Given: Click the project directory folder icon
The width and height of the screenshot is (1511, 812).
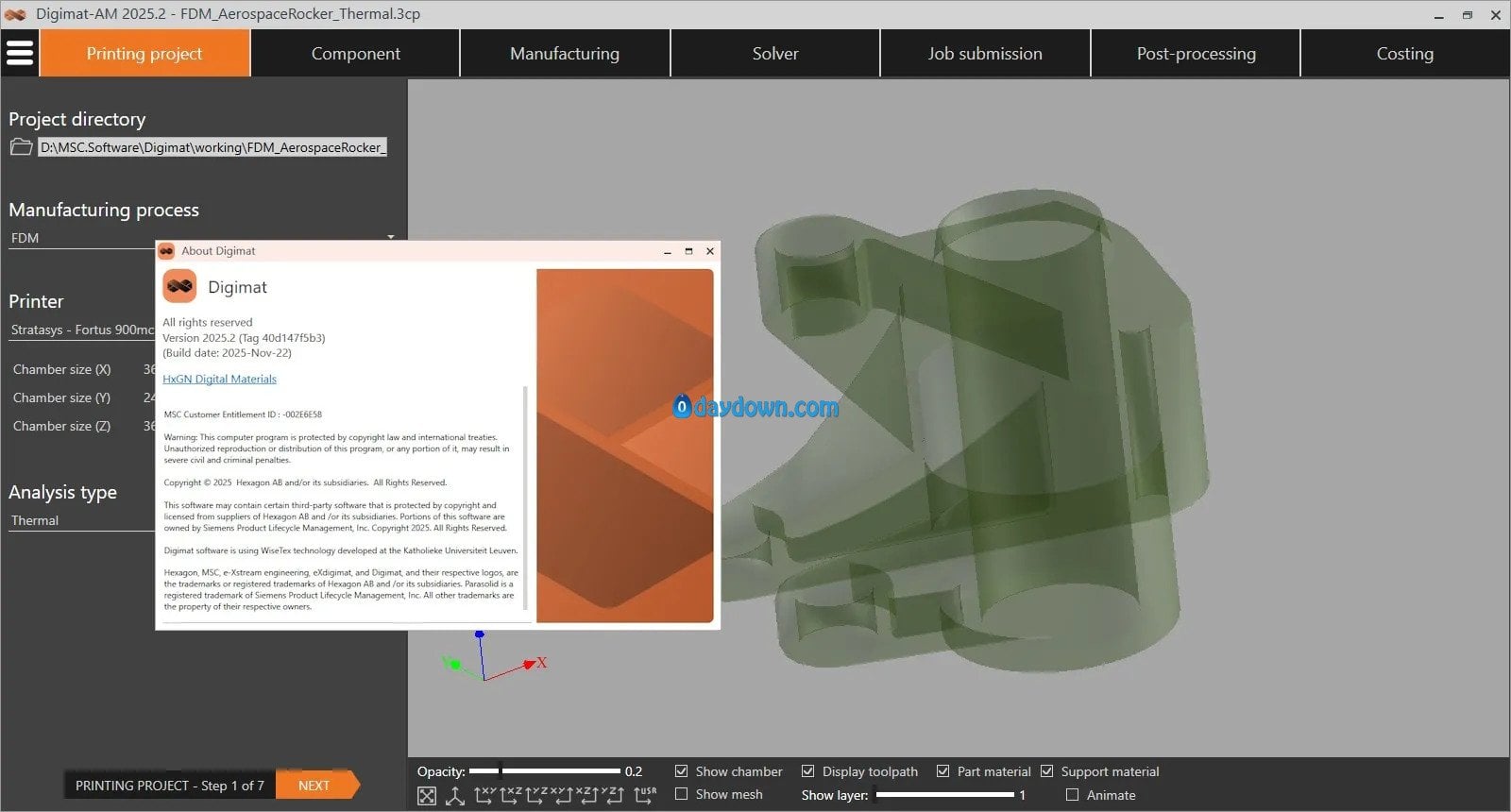Looking at the screenshot, I should [21, 147].
